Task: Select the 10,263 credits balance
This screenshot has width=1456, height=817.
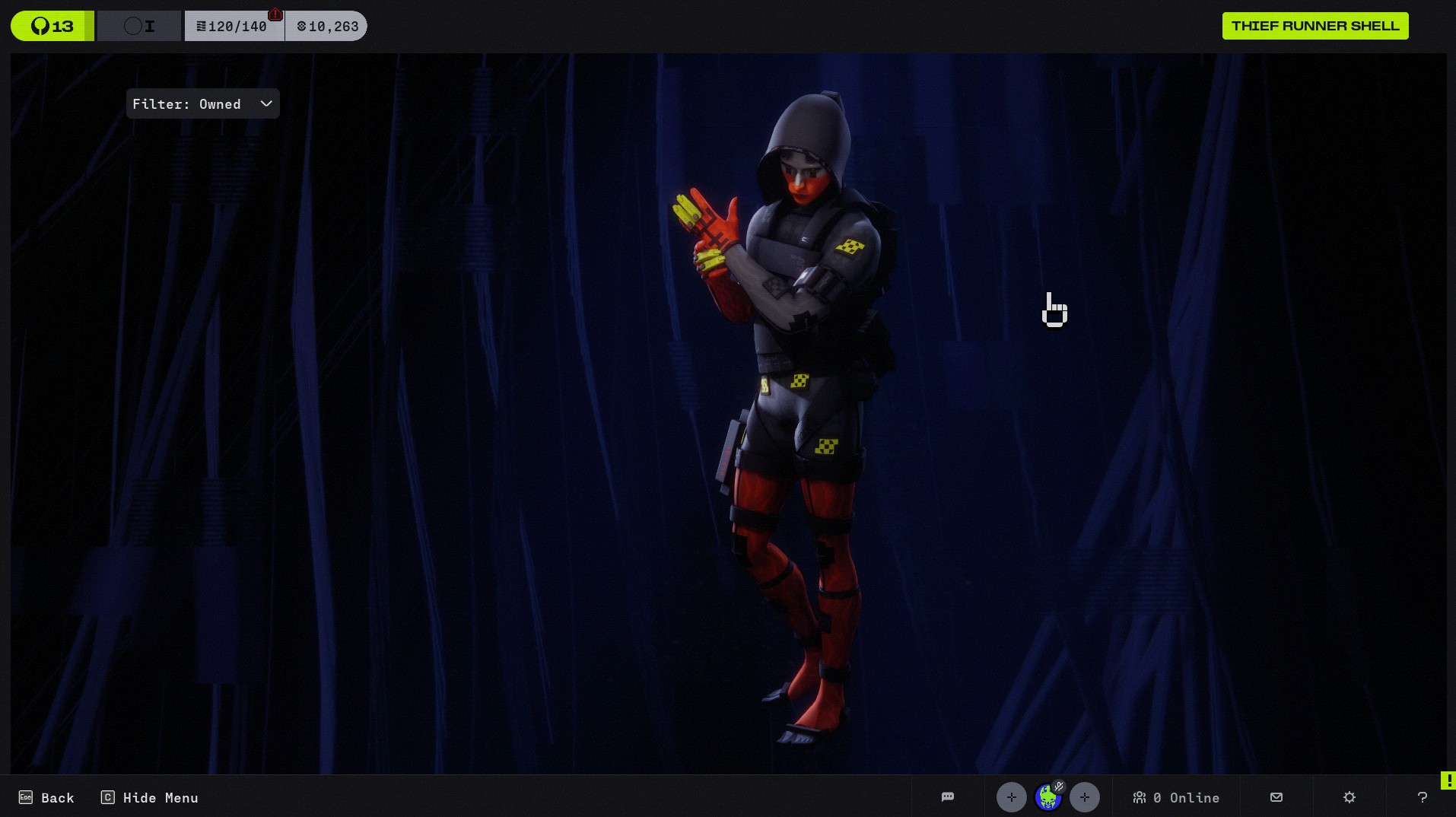Action: [x=327, y=27]
